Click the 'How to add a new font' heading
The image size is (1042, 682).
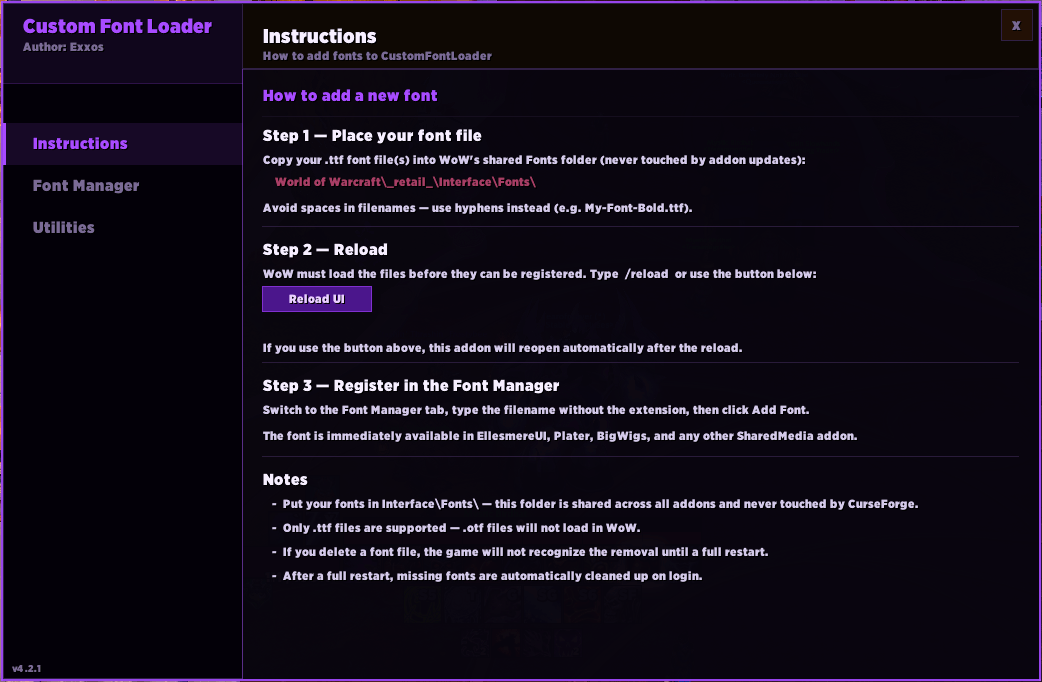[350, 96]
